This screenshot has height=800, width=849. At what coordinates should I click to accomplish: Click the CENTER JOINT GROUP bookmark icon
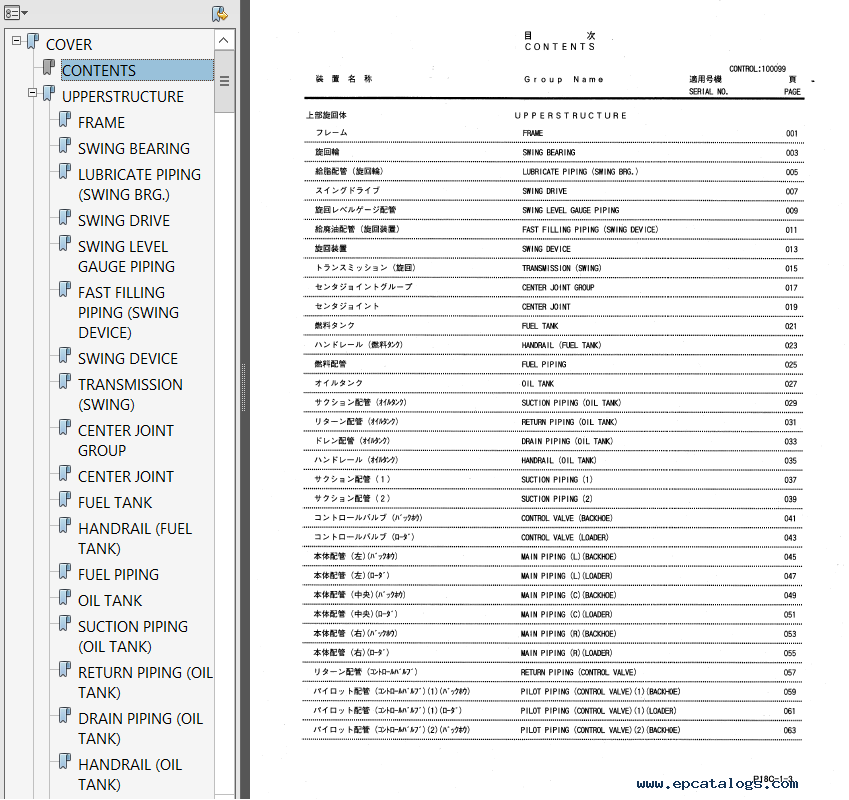coord(65,427)
